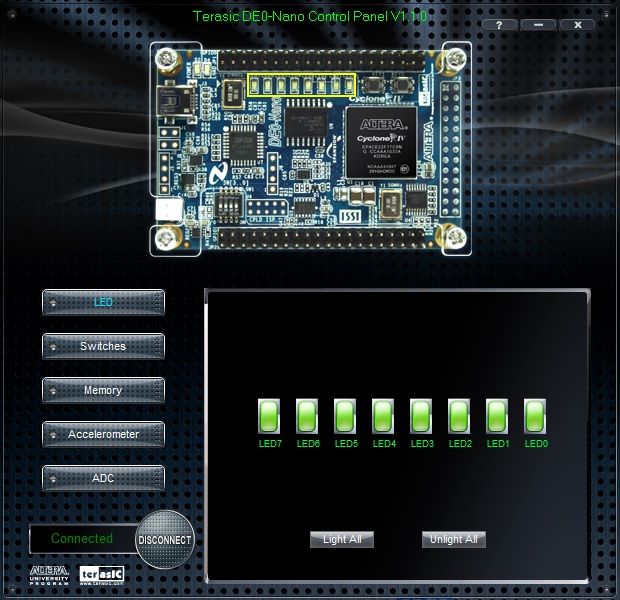Click the Altera Cyclone IV chip on board
The height and width of the screenshot is (600, 620).
[x=382, y=142]
